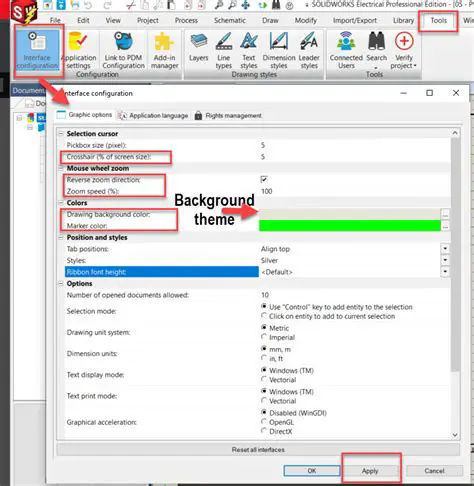Screen dimensions: 474x486
Task: Click Reset all interfaces
Action: pos(258,449)
